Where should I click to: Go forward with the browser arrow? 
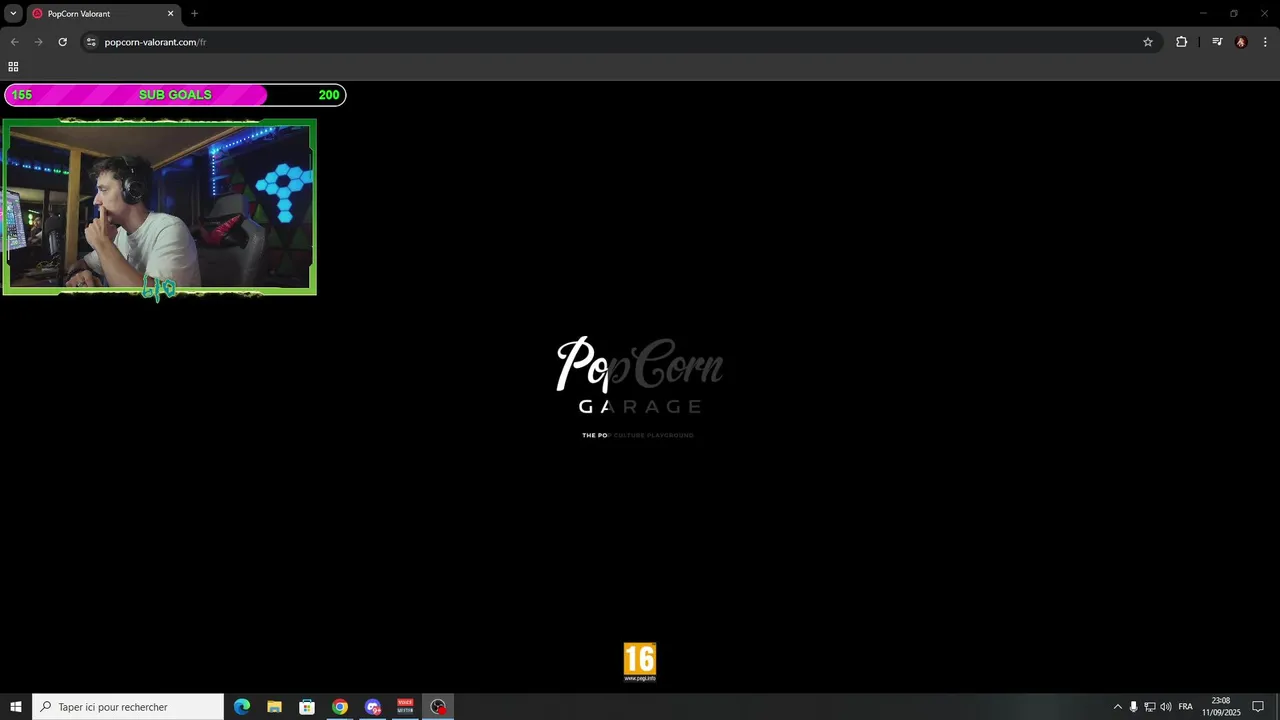coord(38,42)
